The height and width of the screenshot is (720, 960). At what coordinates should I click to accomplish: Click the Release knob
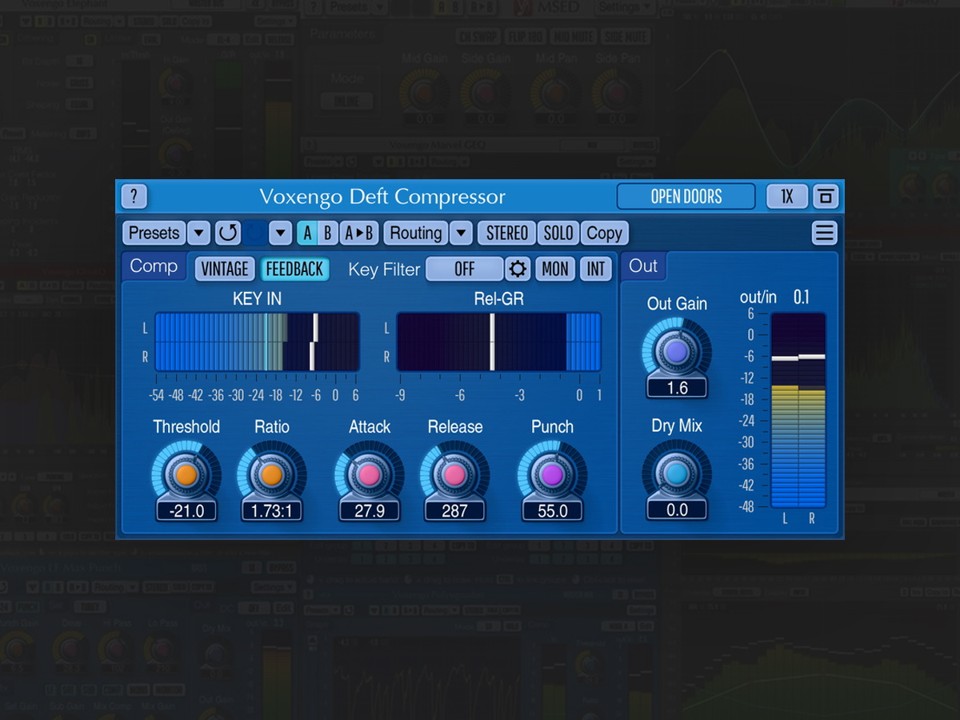tap(454, 474)
